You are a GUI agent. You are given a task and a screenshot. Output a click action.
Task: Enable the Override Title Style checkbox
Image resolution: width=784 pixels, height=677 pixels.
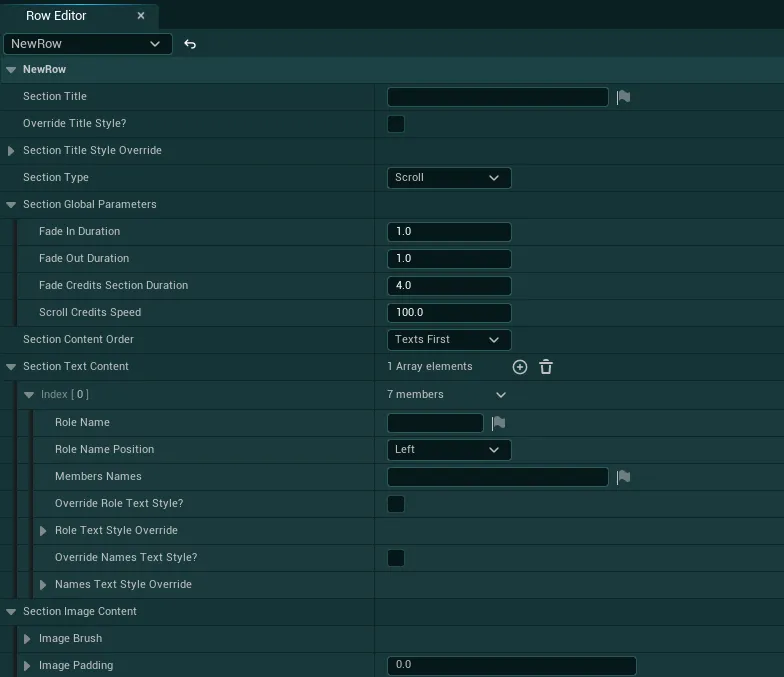pyautogui.click(x=396, y=124)
